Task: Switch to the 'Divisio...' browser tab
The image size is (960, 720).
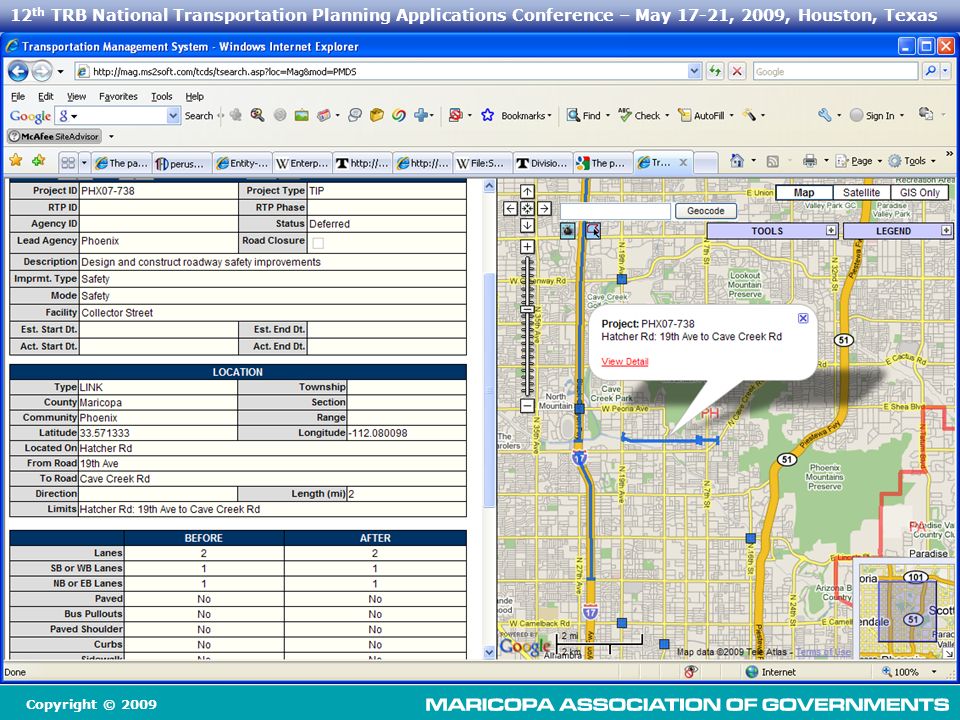Action: pyautogui.click(x=543, y=163)
